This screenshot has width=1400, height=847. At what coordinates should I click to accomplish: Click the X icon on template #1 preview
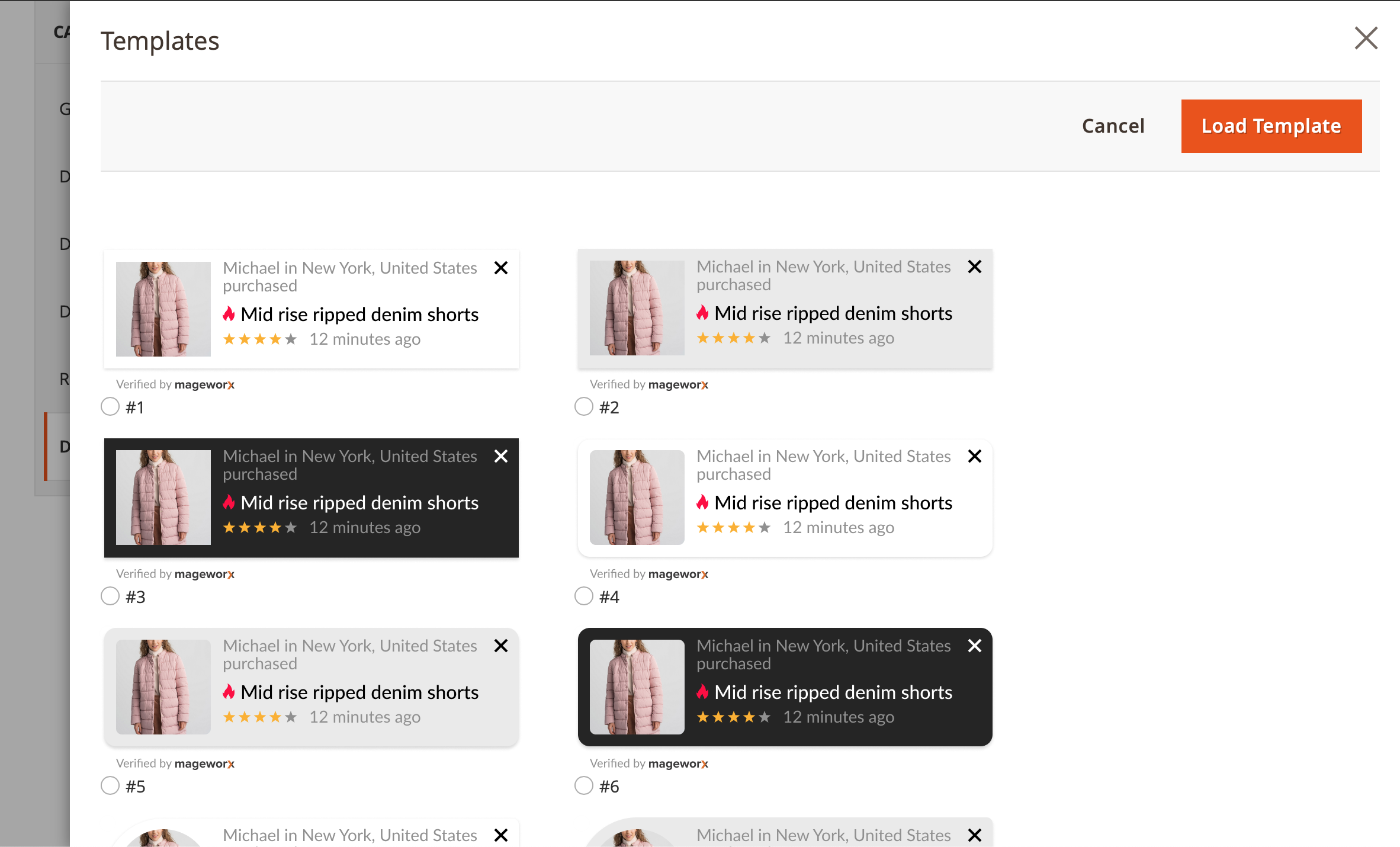click(501, 268)
